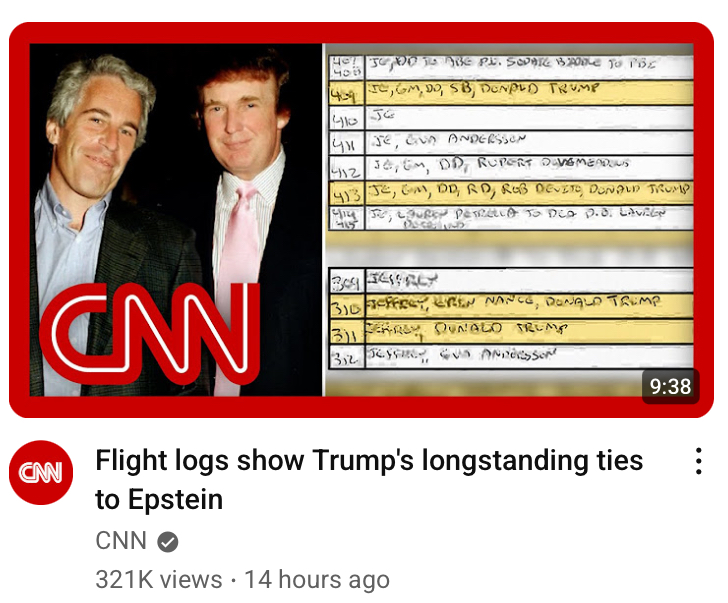This screenshot has height=603, width=728.
Task: Click the highlighted flight log row 310
Action: (511, 305)
